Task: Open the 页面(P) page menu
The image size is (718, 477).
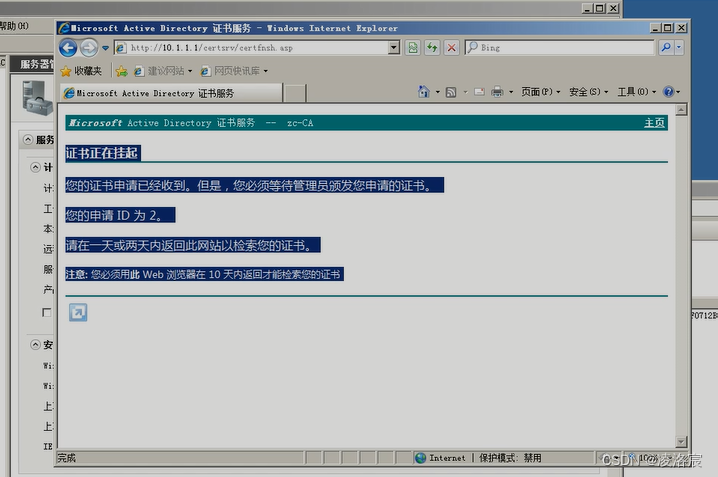Action: [540, 92]
